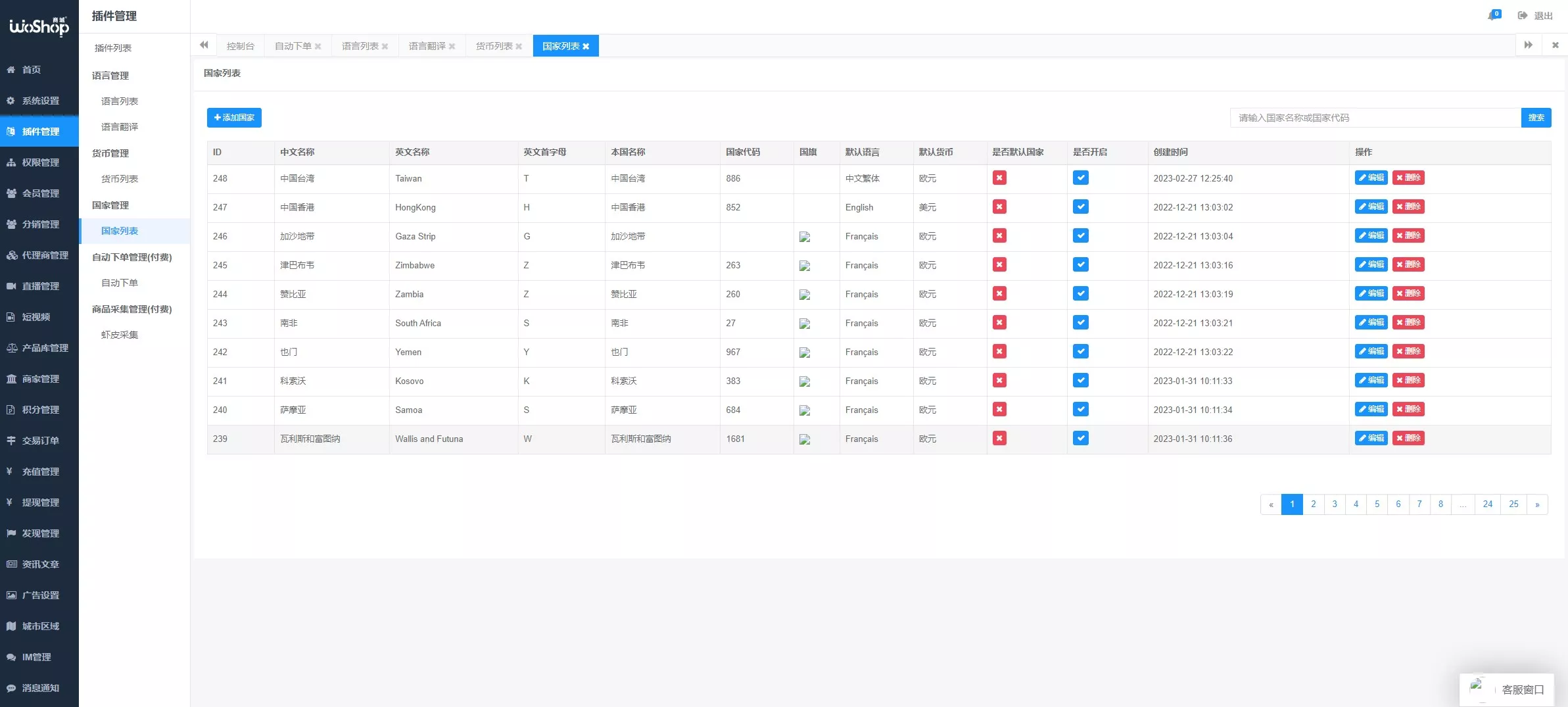
Task: Toggle 是否开启 checkbox for Zimbabwe row
Action: click(1080, 265)
